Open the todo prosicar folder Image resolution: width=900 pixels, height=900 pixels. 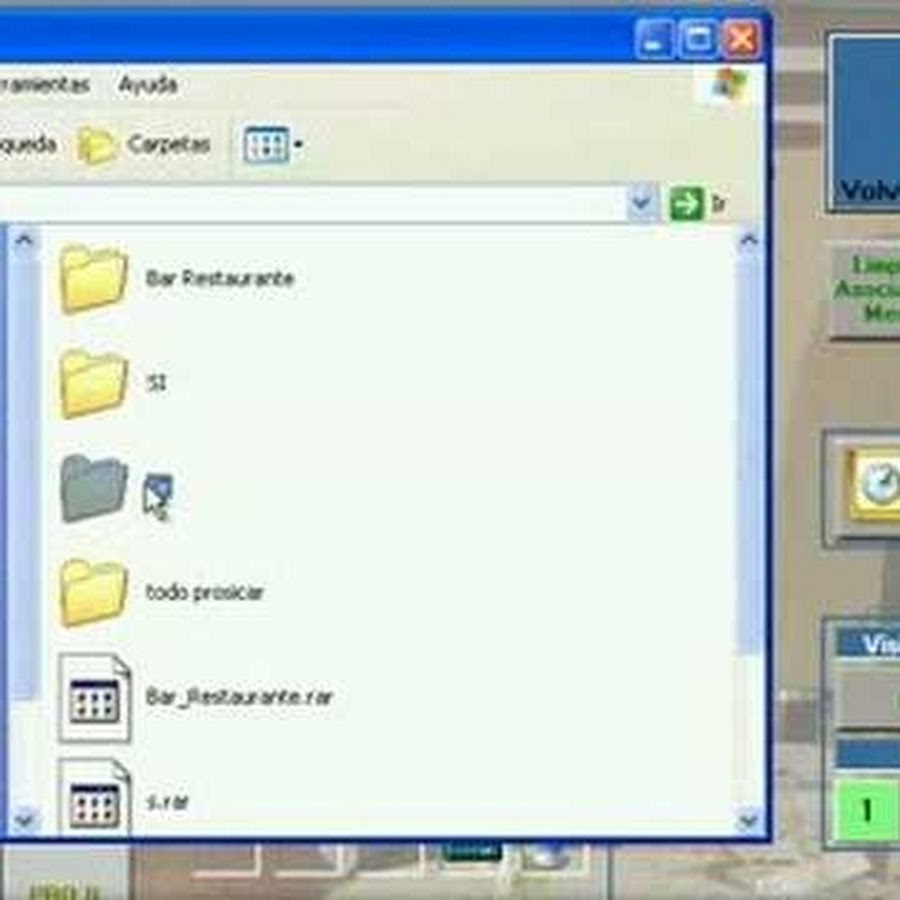pyautogui.click(x=94, y=592)
